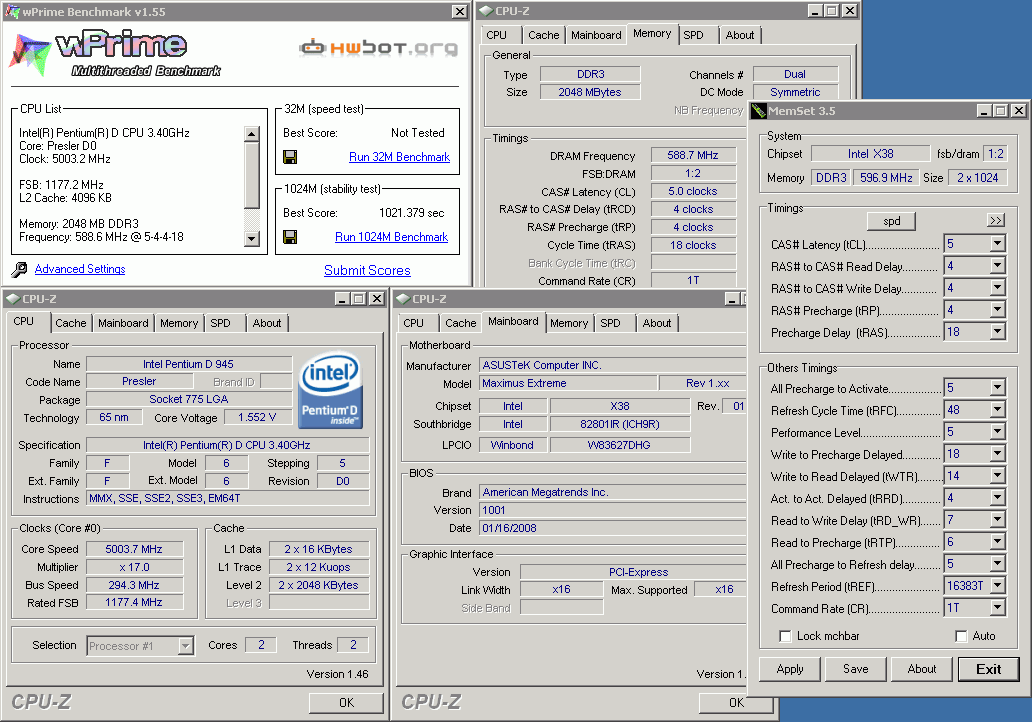This screenshot has height=722, width=1032.
Task: Open the RAS# Precharge (tRP) dropdown
Action: click(x=998, y=310)
